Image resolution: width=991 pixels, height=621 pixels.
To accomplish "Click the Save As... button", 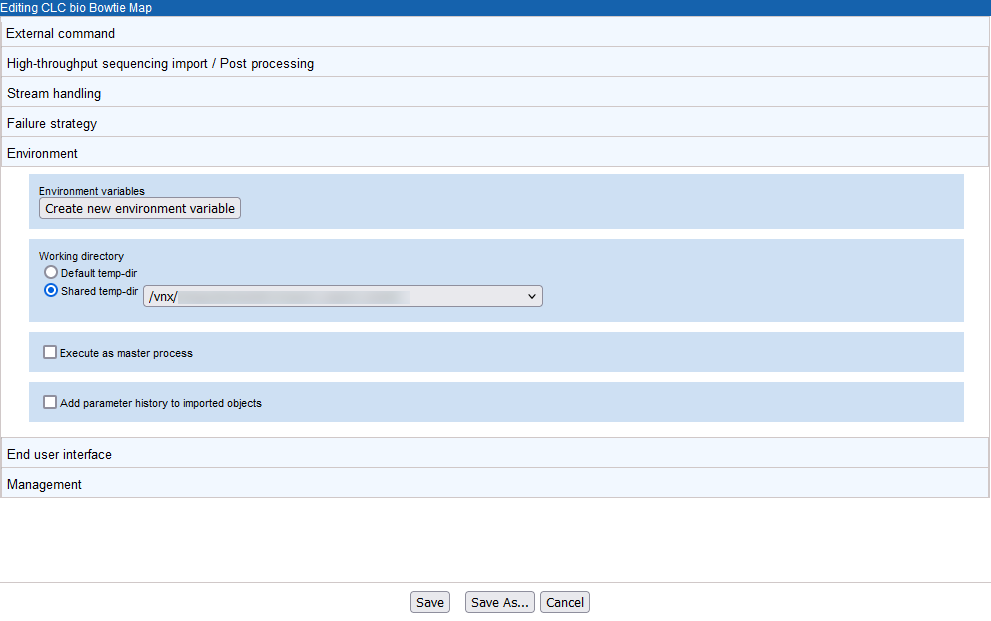I will (x=499, y=602).
